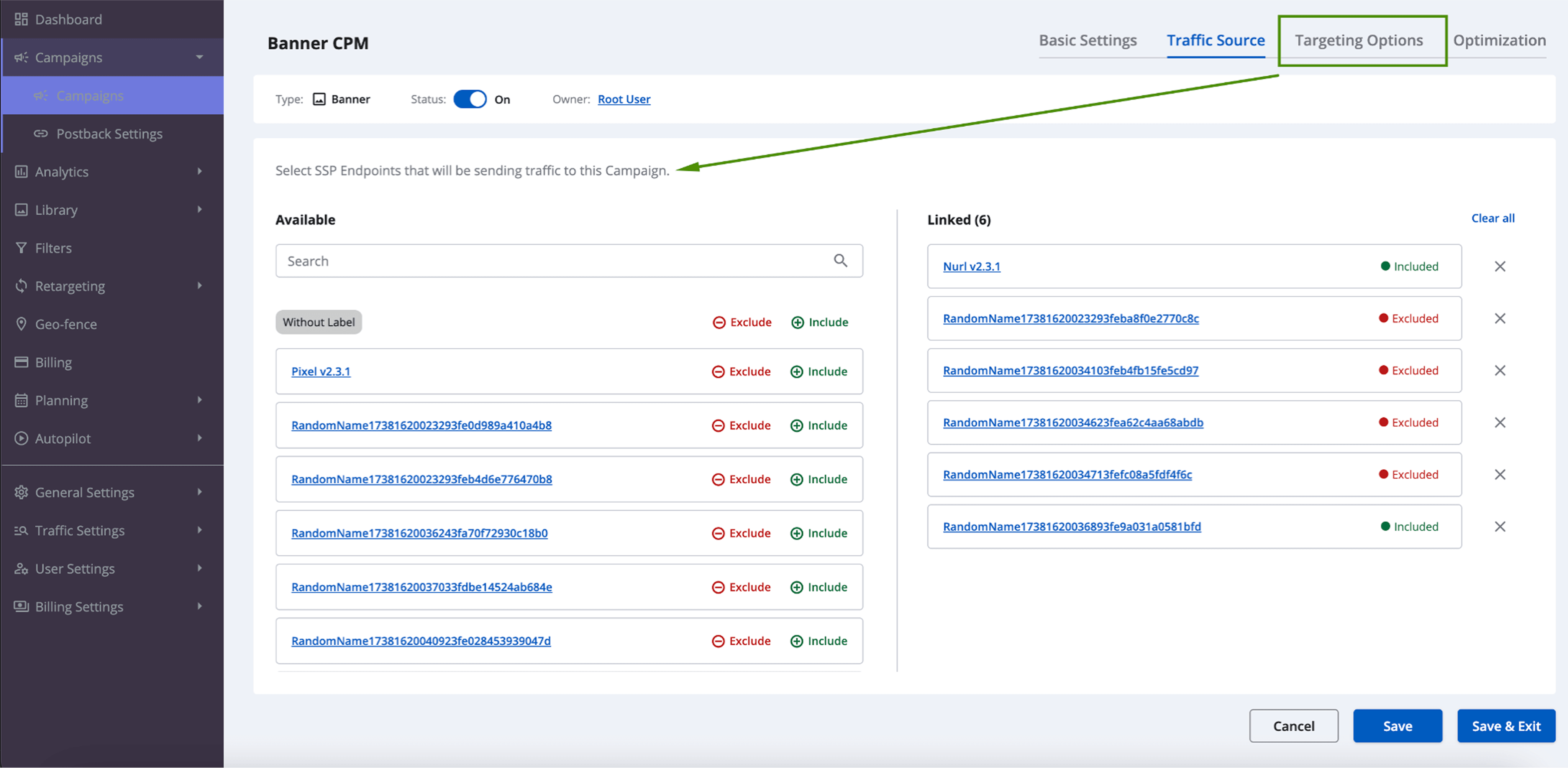Click Clear all linked endpoints
This screenshot has height=768, width=1568.
(x=1493, y=218)
